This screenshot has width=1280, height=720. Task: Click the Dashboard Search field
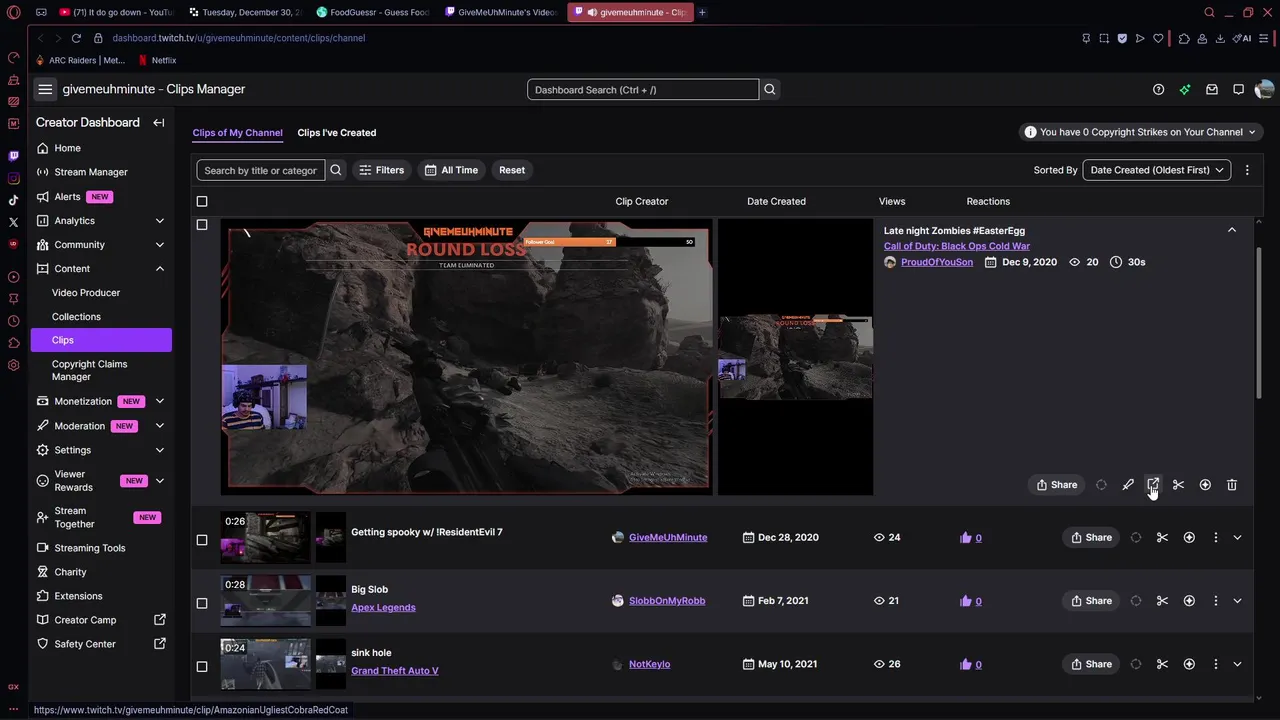(643, 89)
